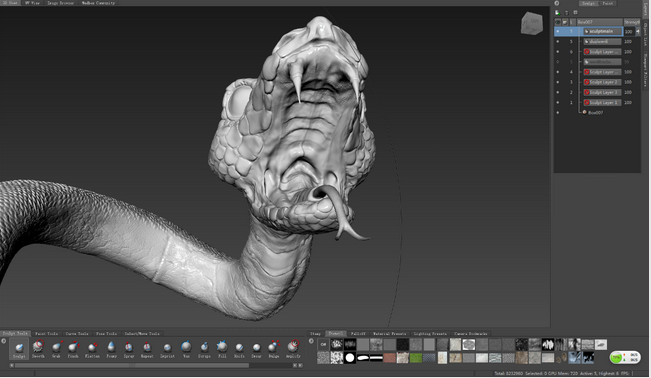The width and height of the screenshot is (651, 378).
Task: Select the Foamy tool
Action: 111,349
